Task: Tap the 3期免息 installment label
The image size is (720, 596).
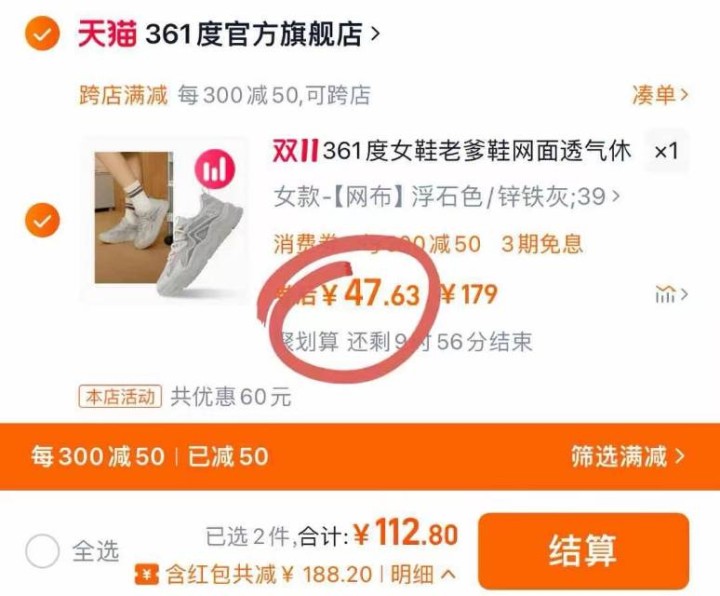Action: (x=542, y=243)
